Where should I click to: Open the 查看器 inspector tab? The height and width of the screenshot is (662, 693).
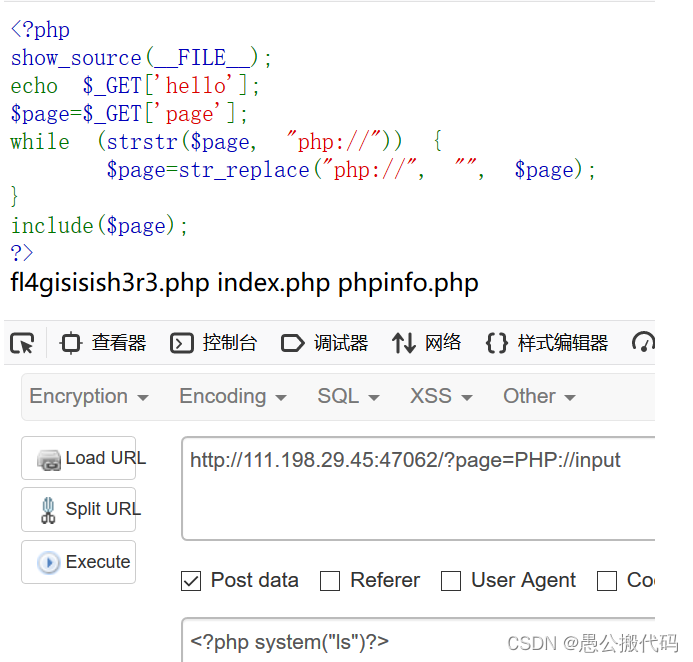(103, 343)
